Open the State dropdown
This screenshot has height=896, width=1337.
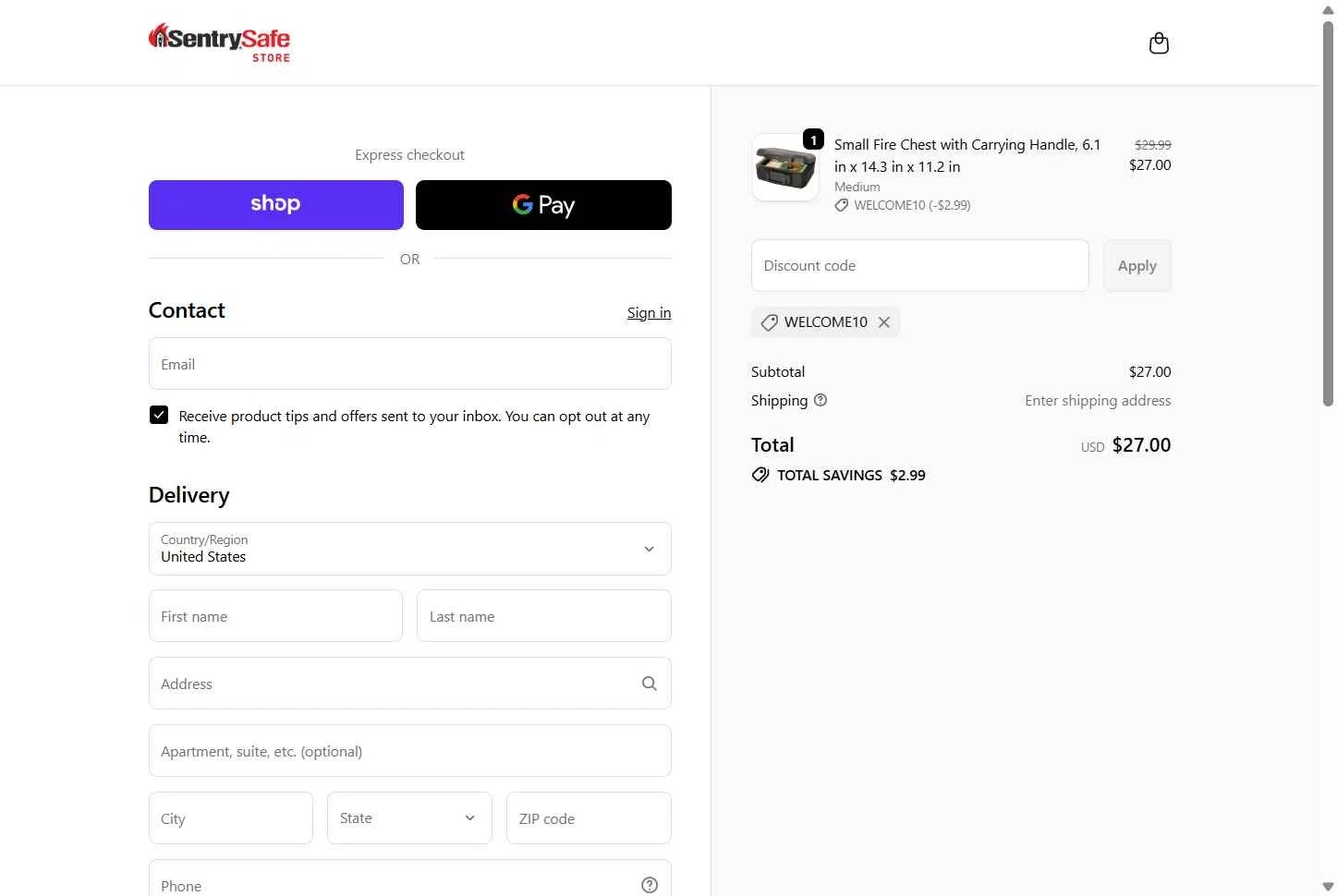[409, 817]
